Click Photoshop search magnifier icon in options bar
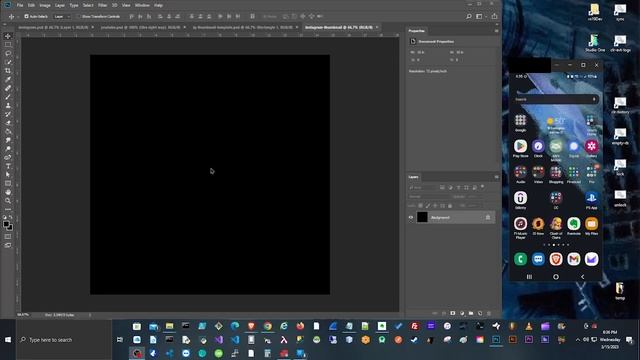Image resolution: width=640 pixels, height=360 pixels. [x=469, y=16]
